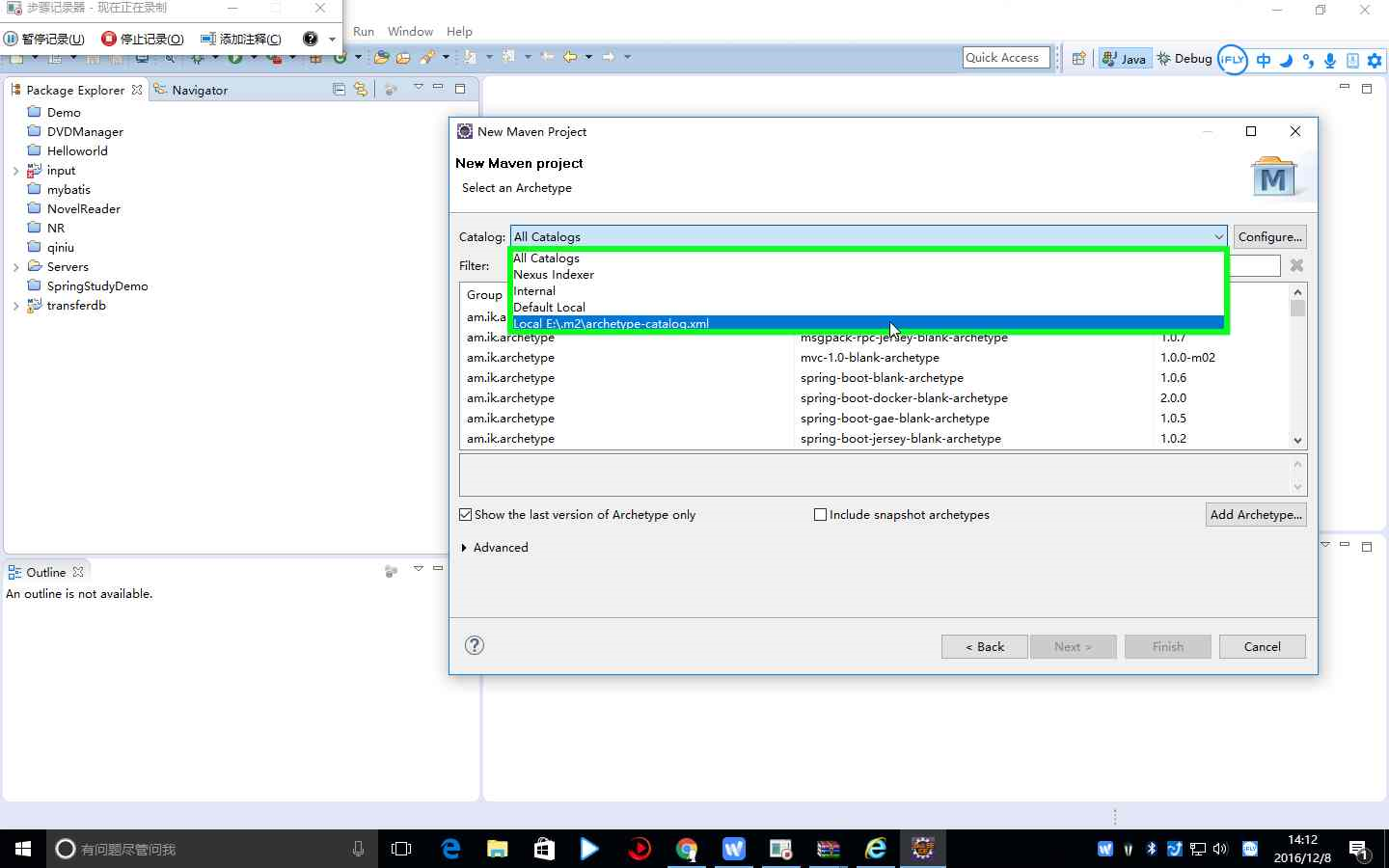Choose Nexus Indexer catalog option
The width and height of the screenshot is (1389, 868).
tap(868, 275)
